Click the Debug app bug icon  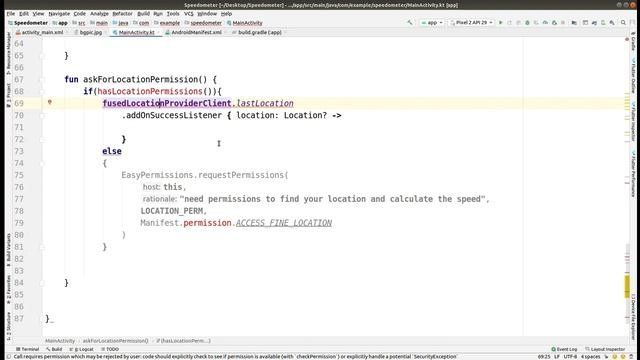click(x=527, y=22)
